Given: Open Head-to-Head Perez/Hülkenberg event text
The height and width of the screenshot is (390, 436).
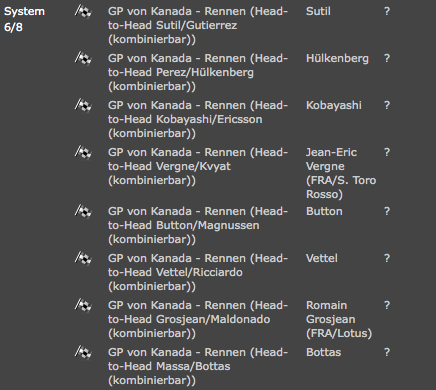Looking at the screenshot, I should coord(198,72).
